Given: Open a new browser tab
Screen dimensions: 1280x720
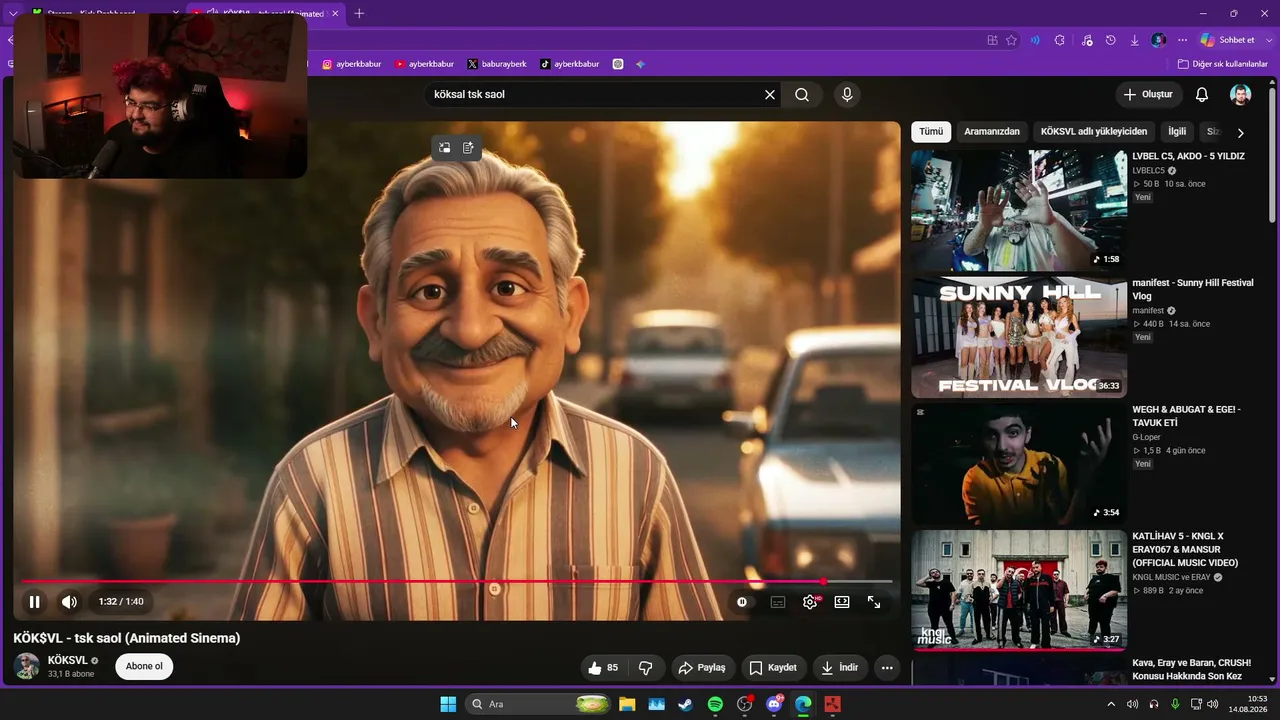Looking at the screenshot, I should click(359, 13).
